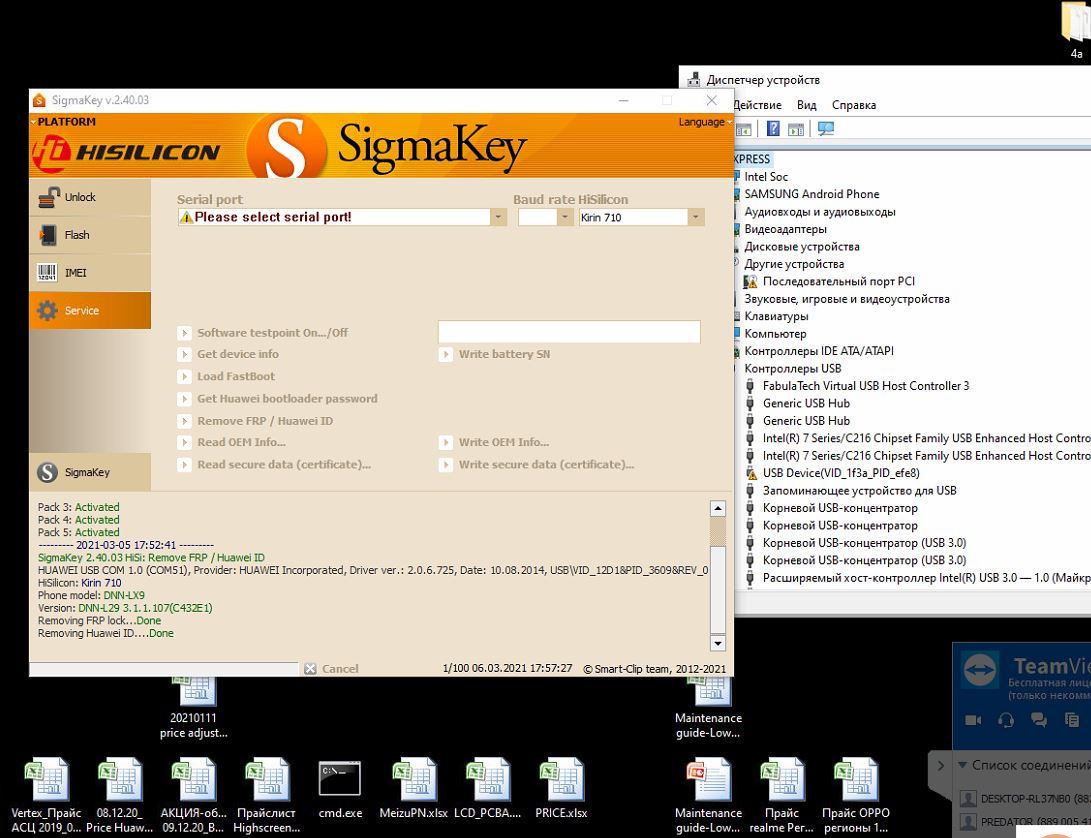Click USB icon beside Расширяемый хост-контроллер Intel
The image size is (1091, 838).
750,578
